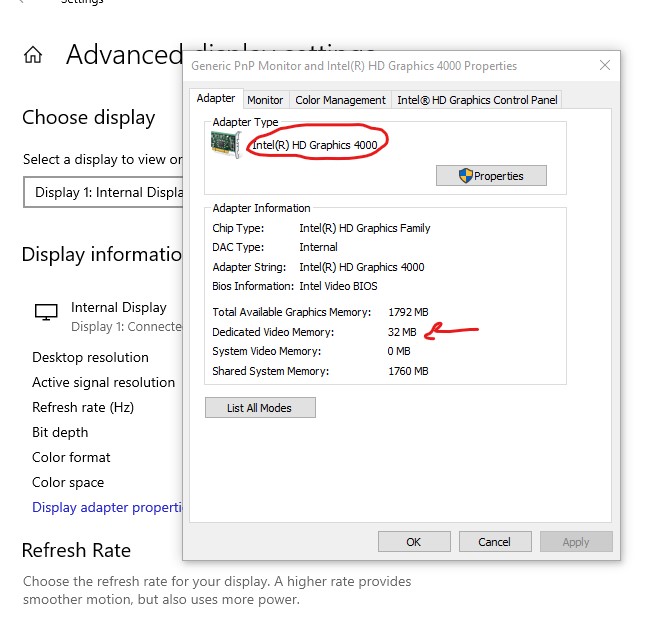Click the Total Available Graphics Memory label
The width and height of the screenshot is (652, 629).
(291, 312)
